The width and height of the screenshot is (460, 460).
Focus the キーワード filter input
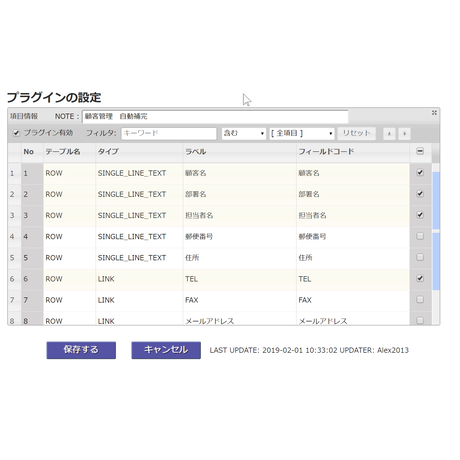pyautogui.click(x=169, y=133)
